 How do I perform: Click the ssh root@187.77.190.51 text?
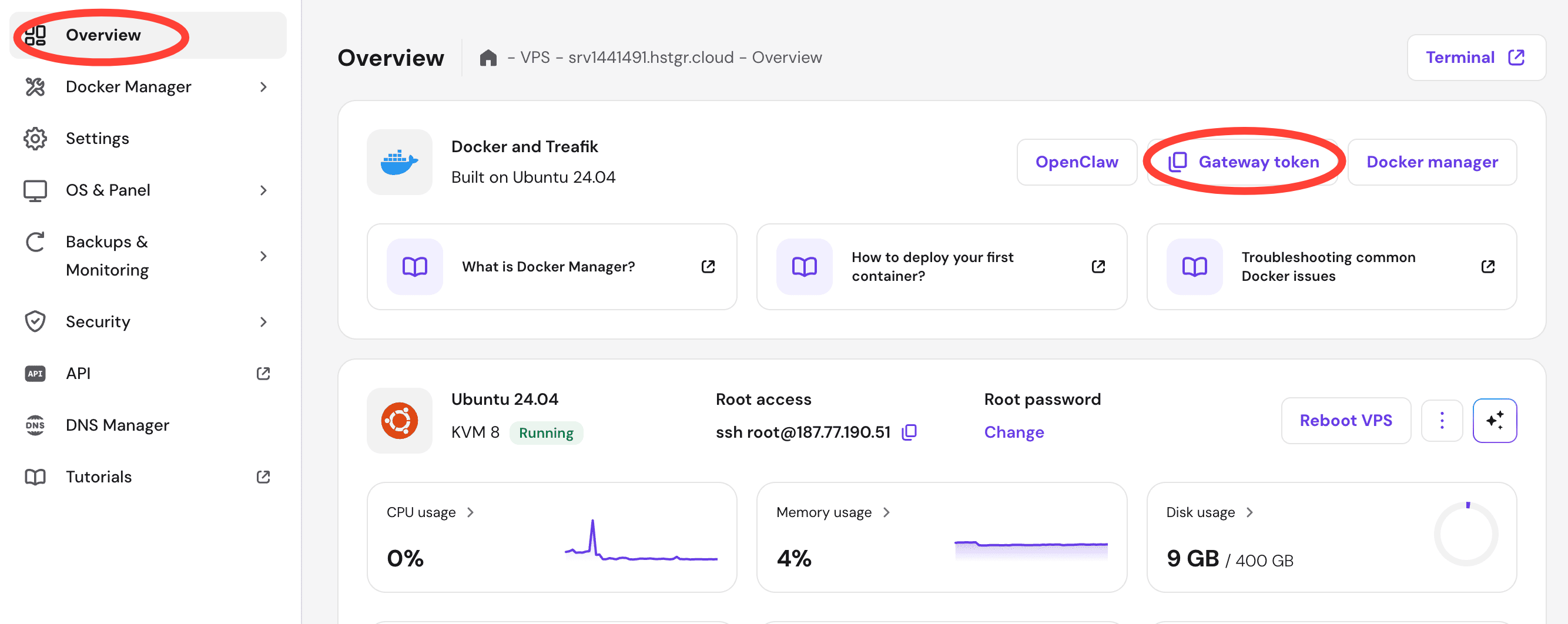point(803,432)
